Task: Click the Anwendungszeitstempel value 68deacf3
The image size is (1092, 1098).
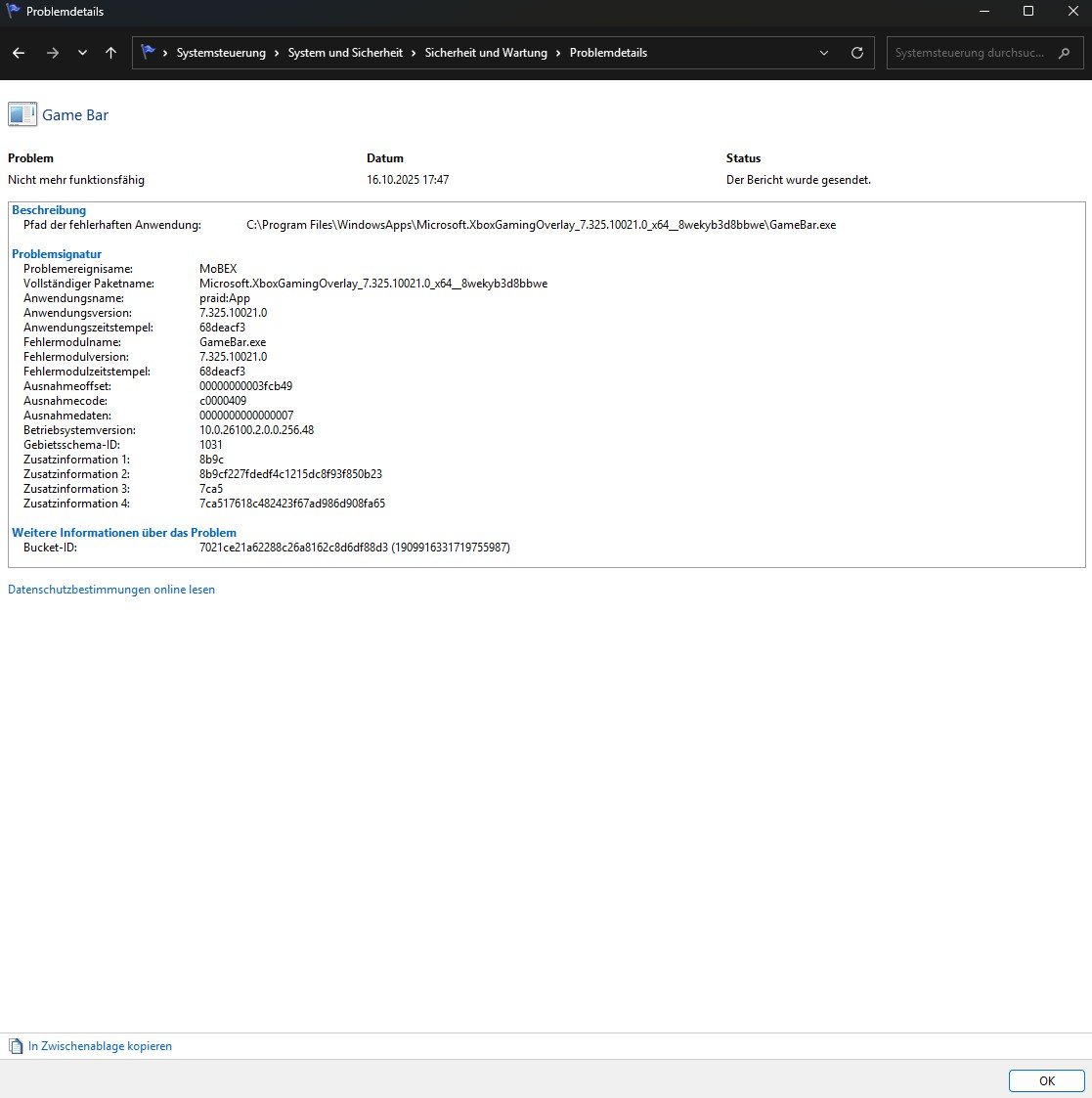Action: (222, 328)
